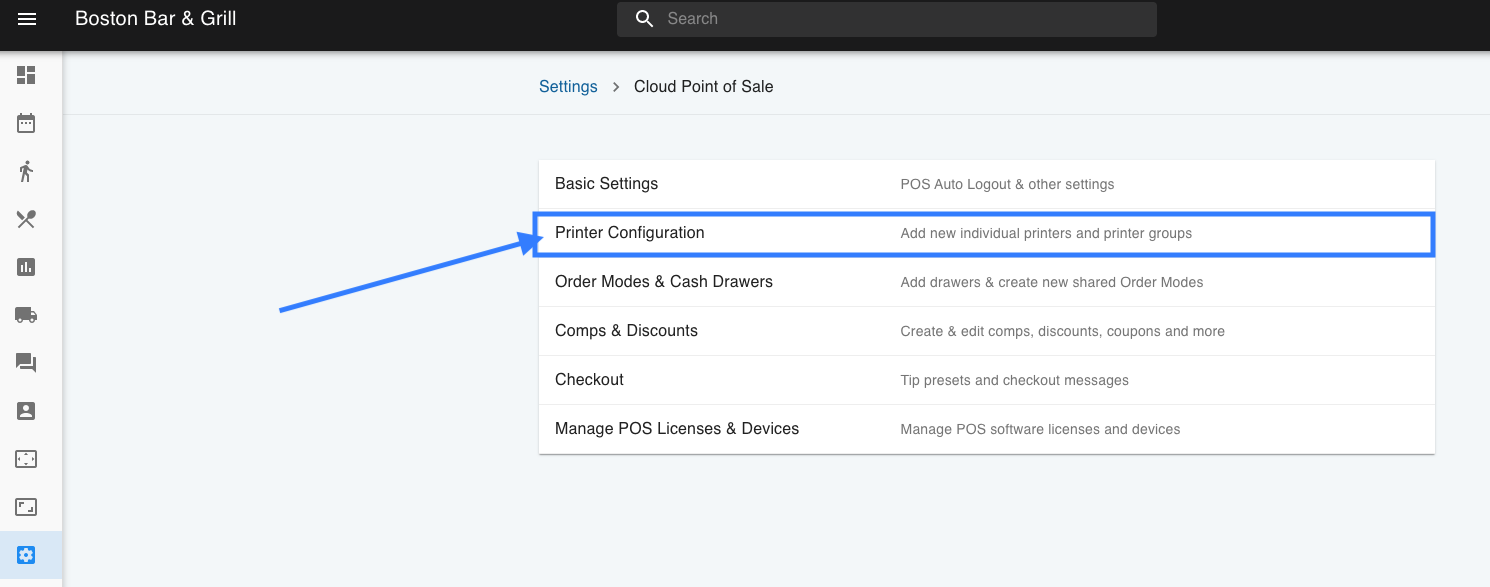Image resolution: width=1490 pixels, height=587 pixels.
Task: Go back to Settings via breadcrumb
Action: pos(568,87)
